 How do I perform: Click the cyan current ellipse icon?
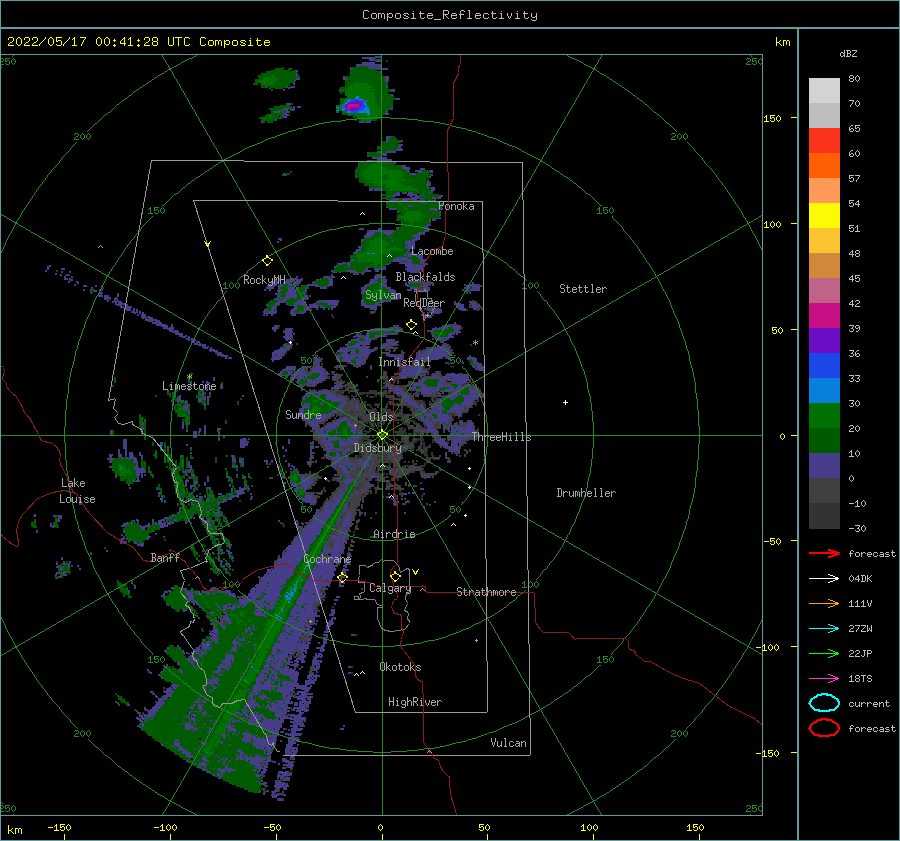(824, 703)
